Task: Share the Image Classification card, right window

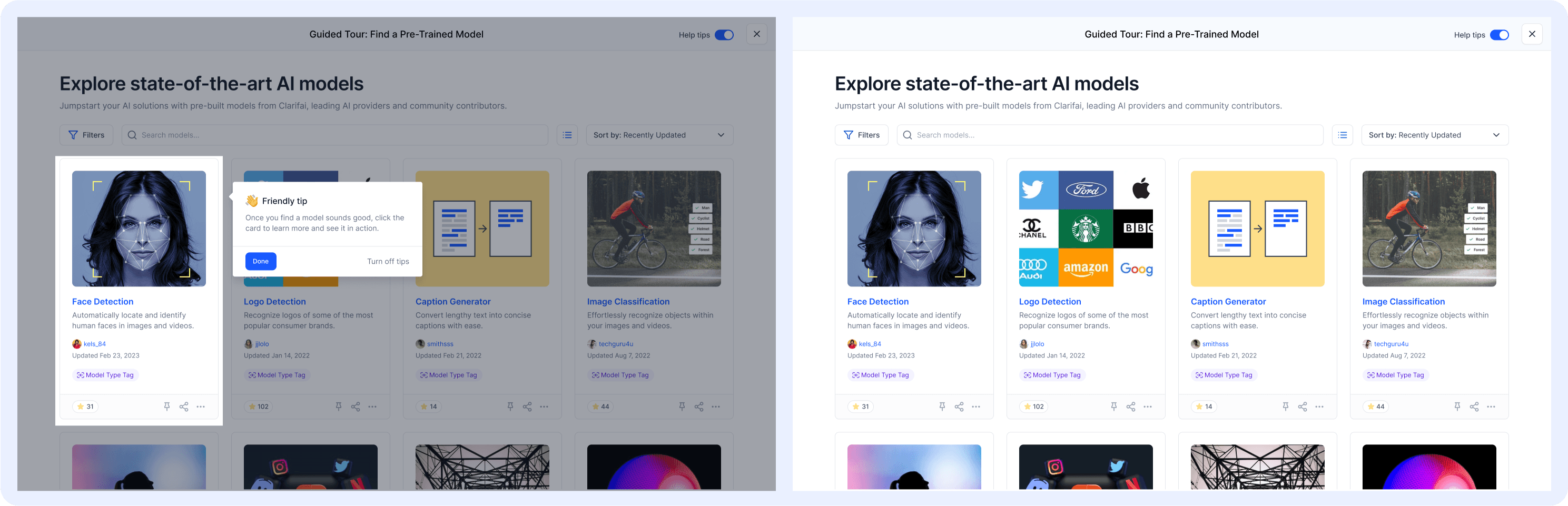Action: (1474, 407)
